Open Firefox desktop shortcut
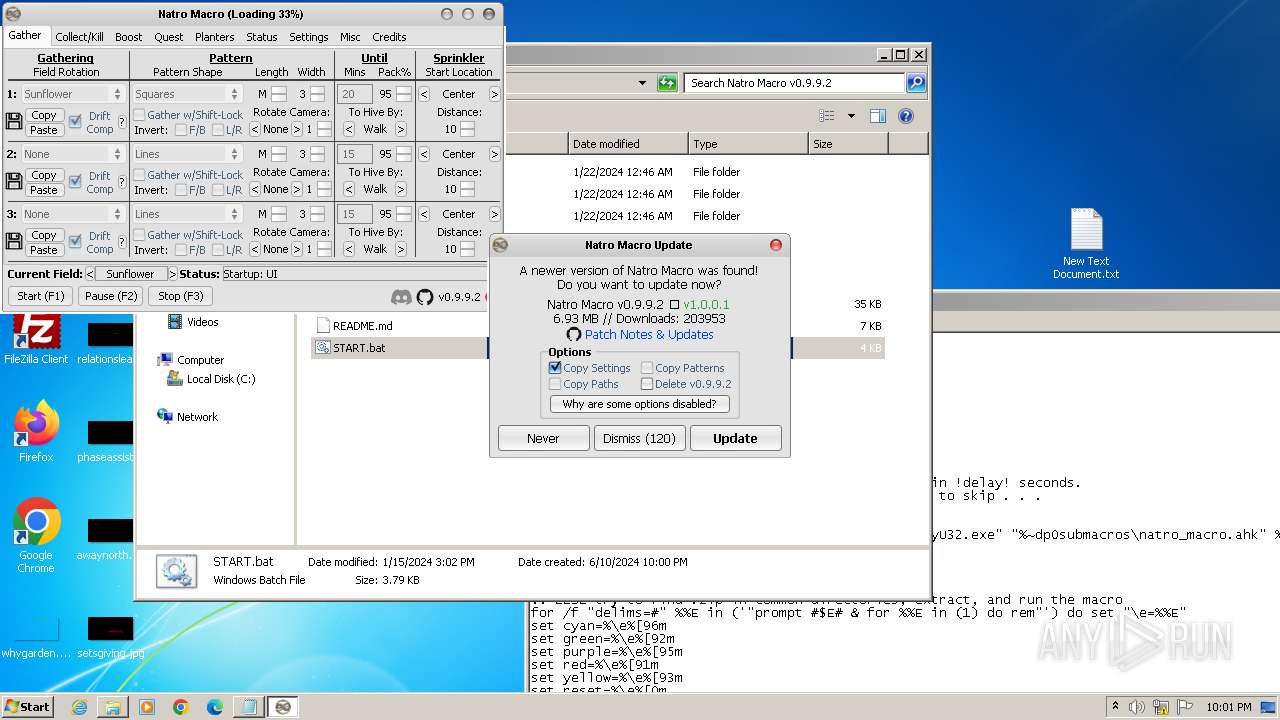The image size is (1280, 720). (x=36, y=432)
